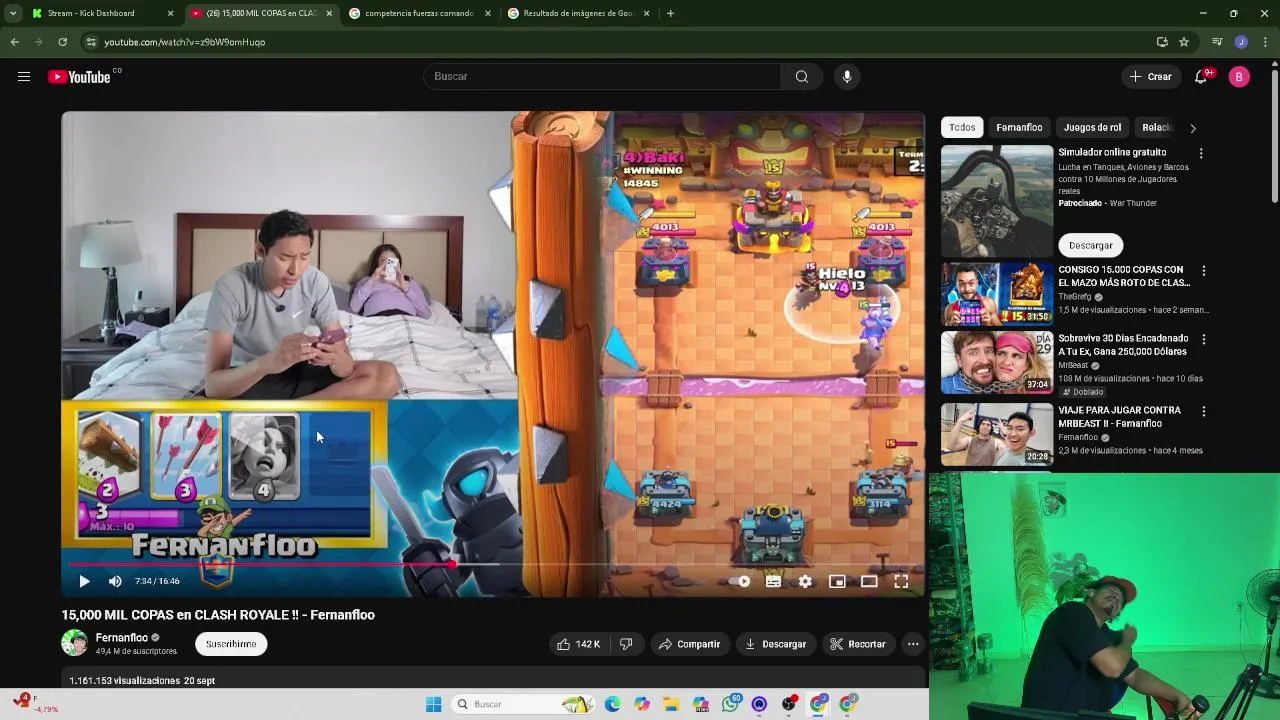Subscribe to Fernanfloo with Suscribirme

[x=231, y=644]
